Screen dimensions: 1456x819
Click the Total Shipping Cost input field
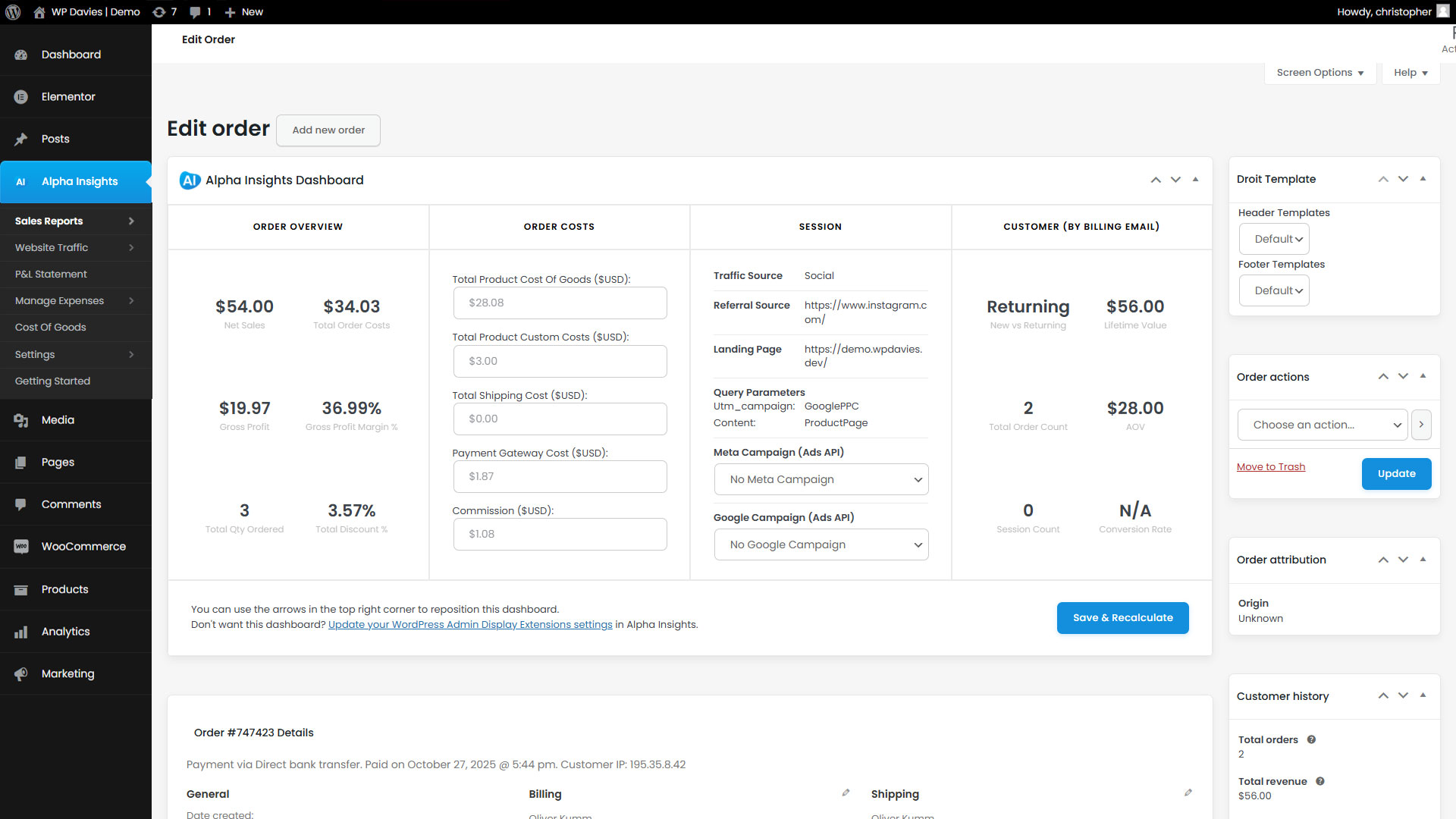pyautogui.click(x=560, y=419)
